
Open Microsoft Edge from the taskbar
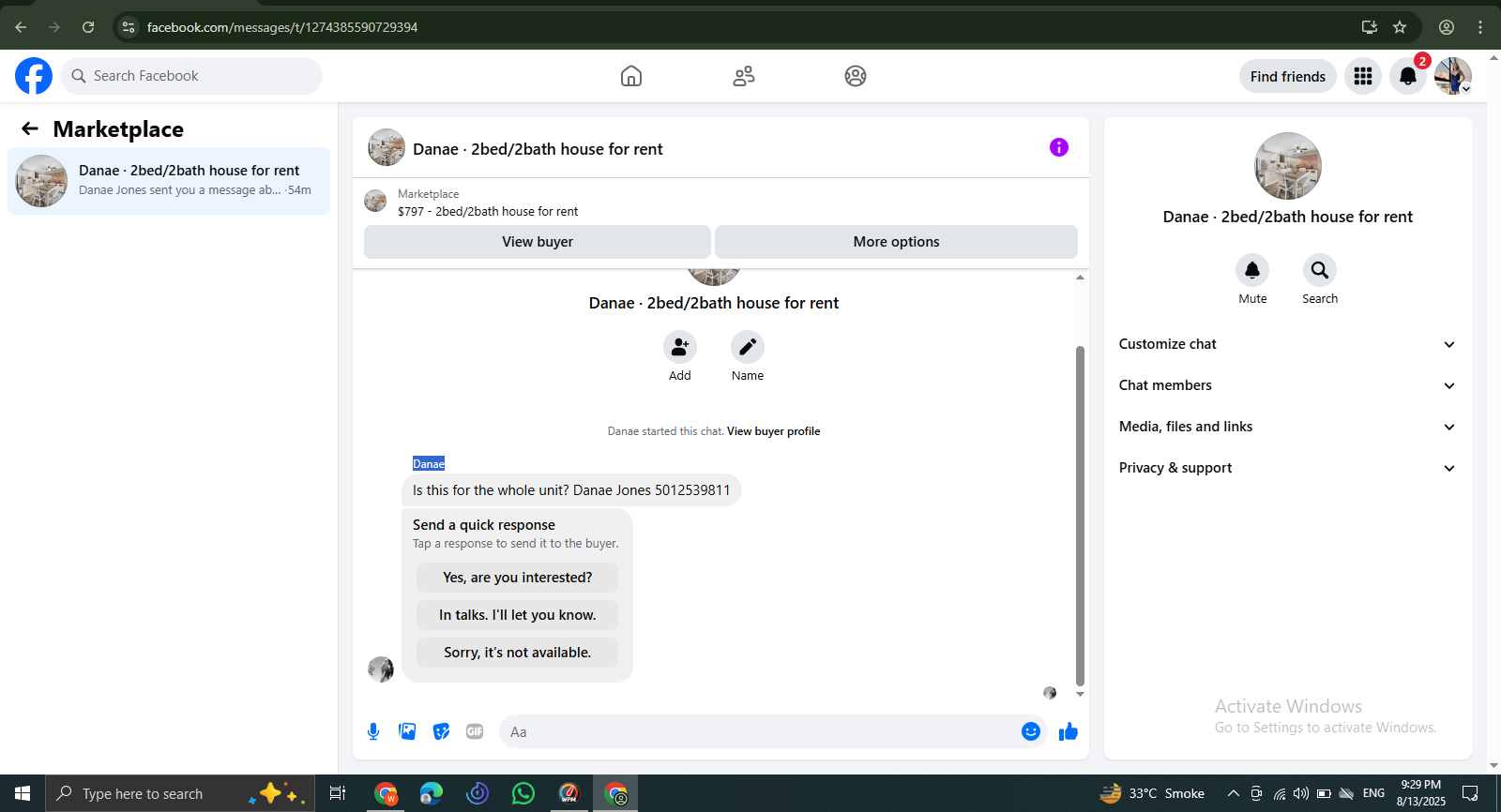(x=432, y=793)
